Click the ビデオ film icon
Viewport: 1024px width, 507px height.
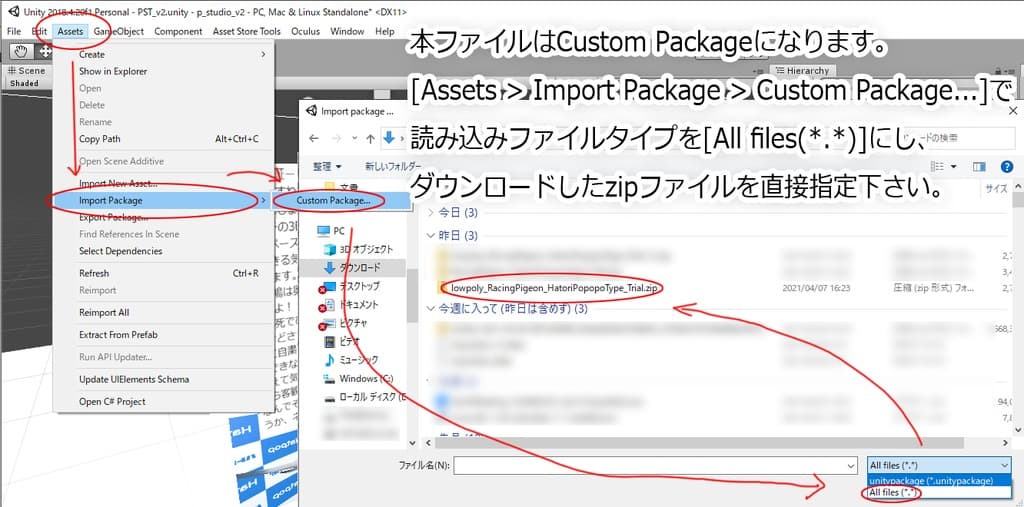(330, 341)
